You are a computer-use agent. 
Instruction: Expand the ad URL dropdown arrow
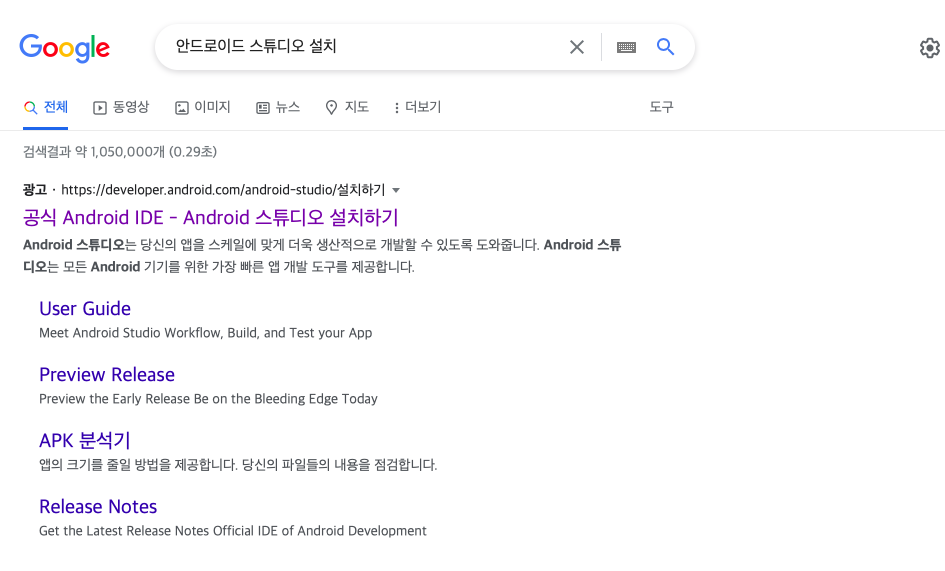(x=396, y=190)
